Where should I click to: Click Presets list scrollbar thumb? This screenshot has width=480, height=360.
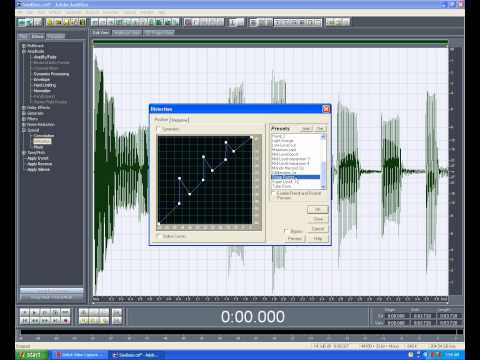(x=323, y=173)
